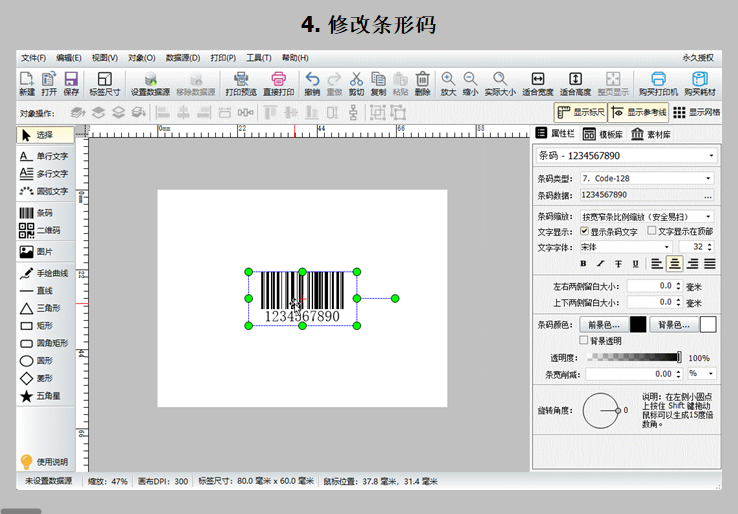Screen dimensions: 738x514
Task: Click the 打印预览 print preview icon
Action: click(241, 84)
